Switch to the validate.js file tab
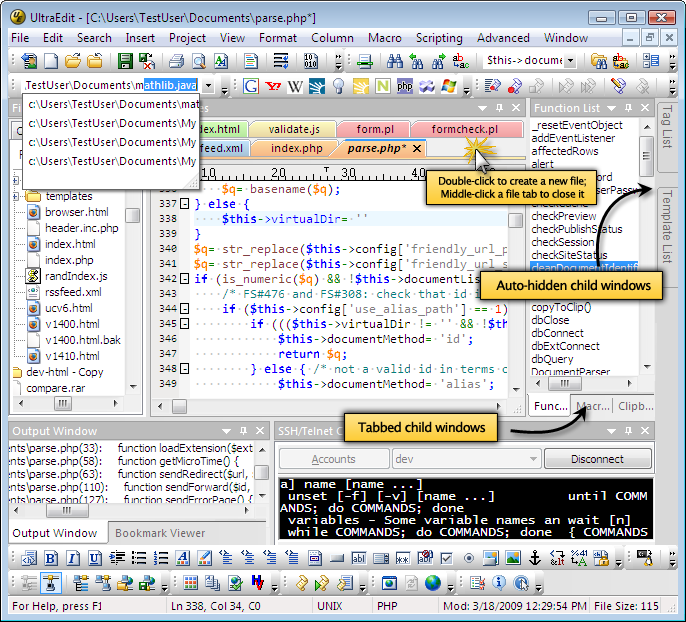686x622 pixels. click(293, 129)
